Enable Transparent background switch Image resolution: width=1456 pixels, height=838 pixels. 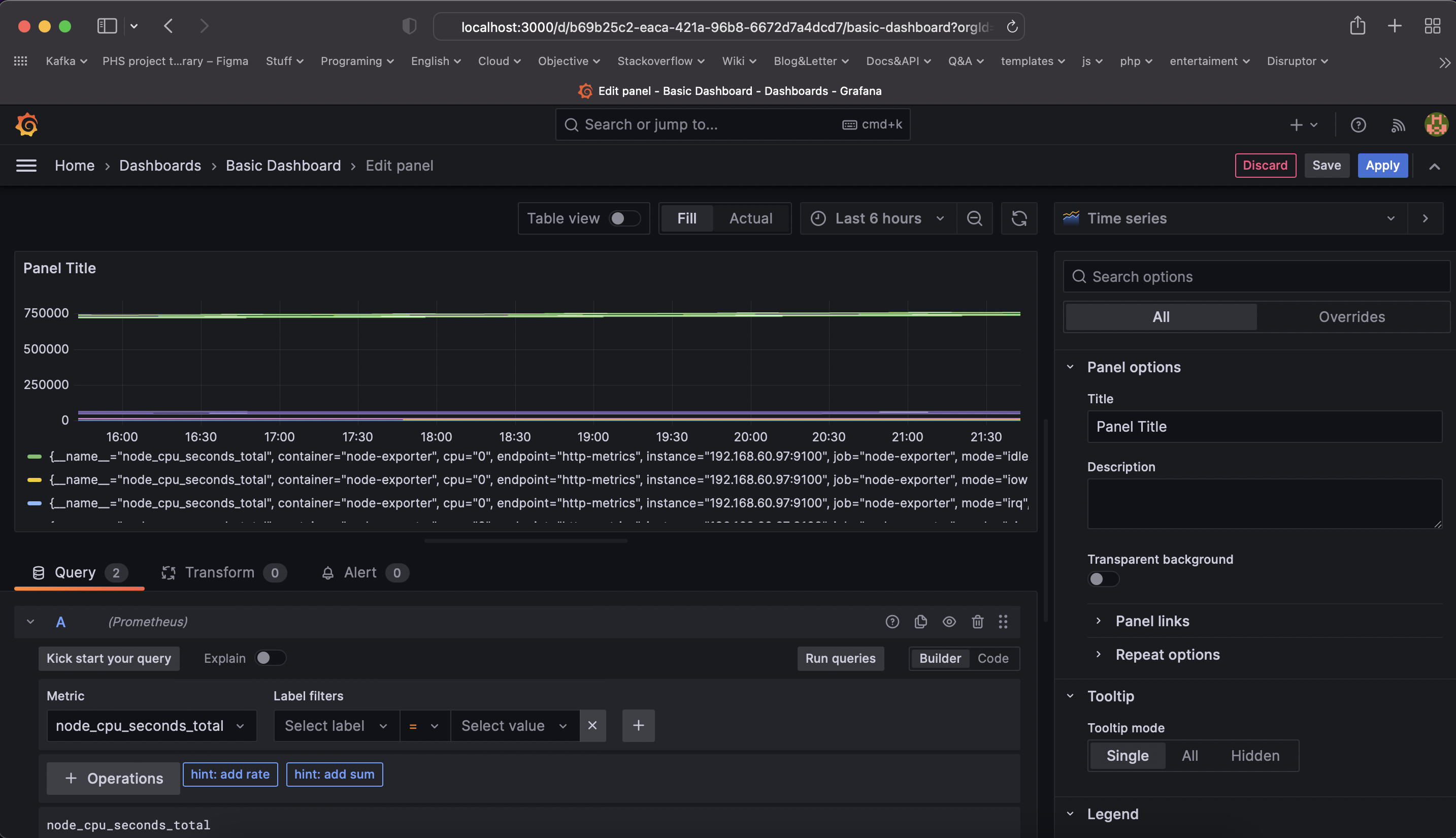coord(1103,579)
